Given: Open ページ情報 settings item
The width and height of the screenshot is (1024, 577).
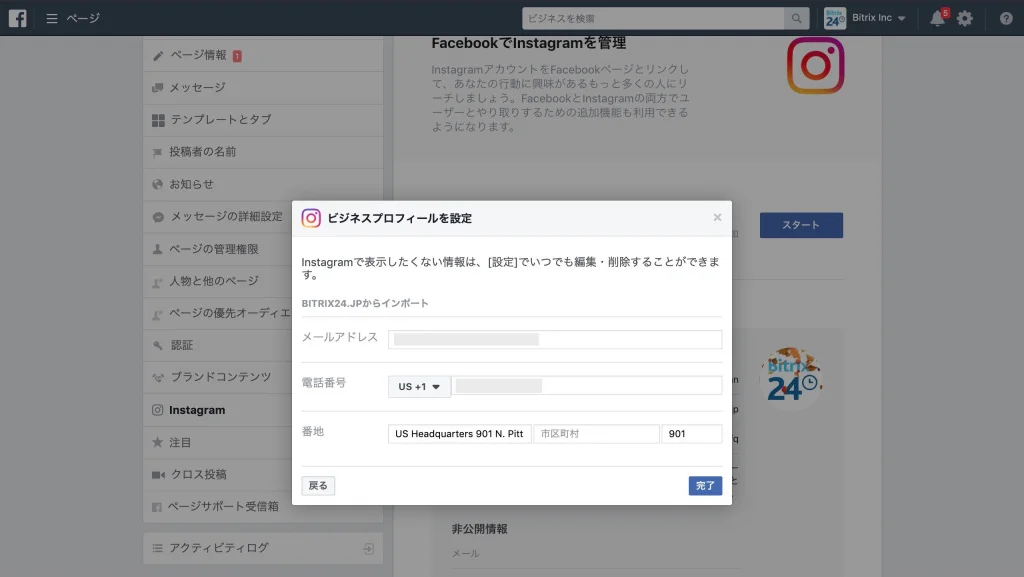Looking at the screenshot, I should [x=198, y=55].
